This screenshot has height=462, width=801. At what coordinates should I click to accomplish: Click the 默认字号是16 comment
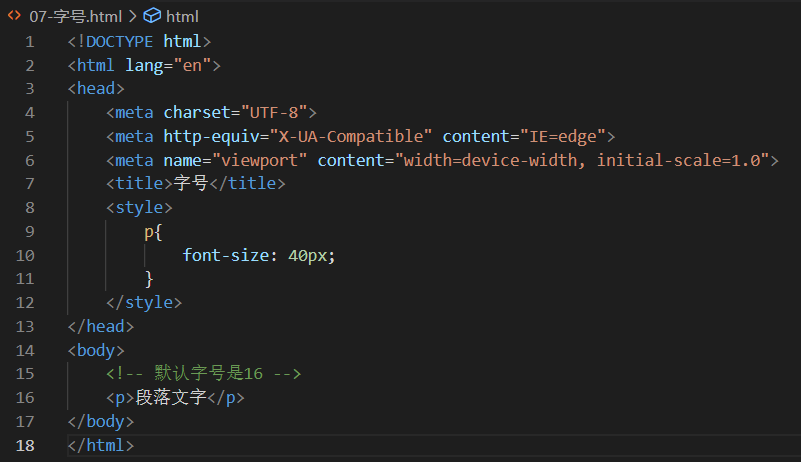[x=204, y=374]
